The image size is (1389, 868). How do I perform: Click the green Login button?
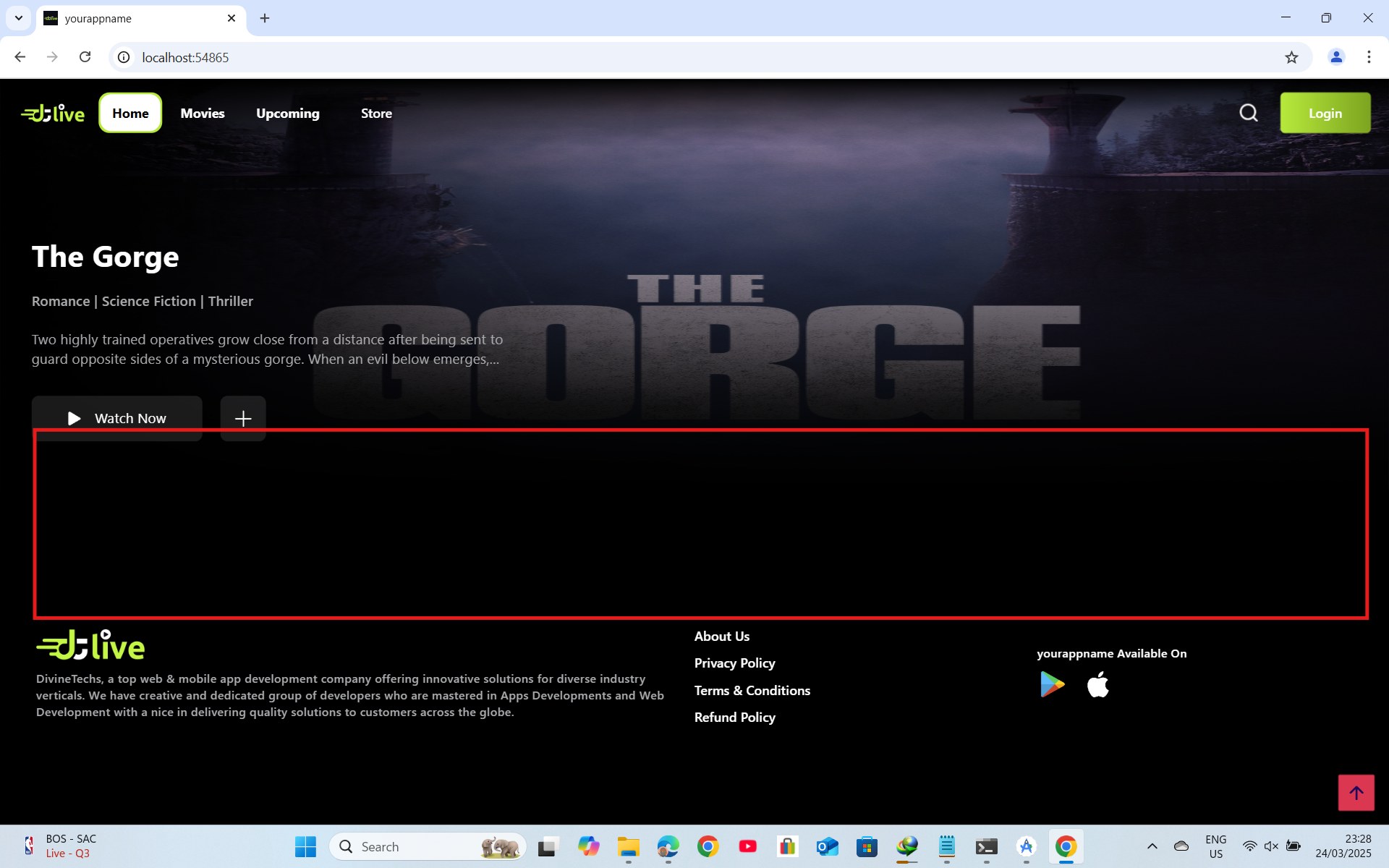click(x=1325, y=113)
